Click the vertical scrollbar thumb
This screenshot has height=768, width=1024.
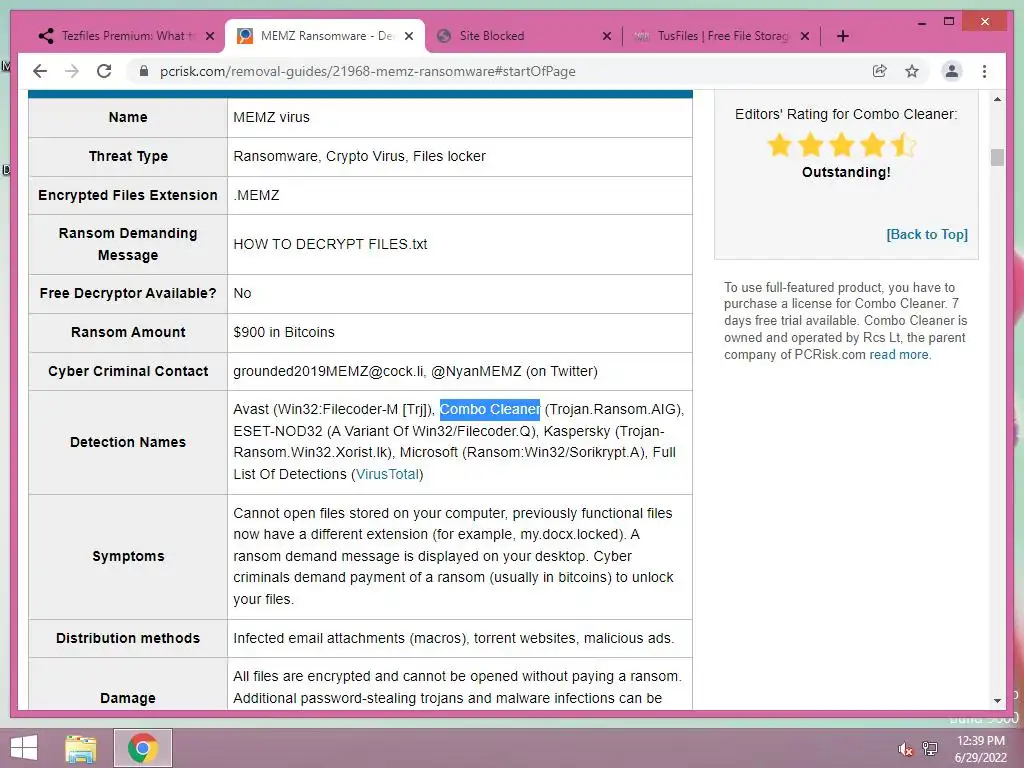point(997,157)
